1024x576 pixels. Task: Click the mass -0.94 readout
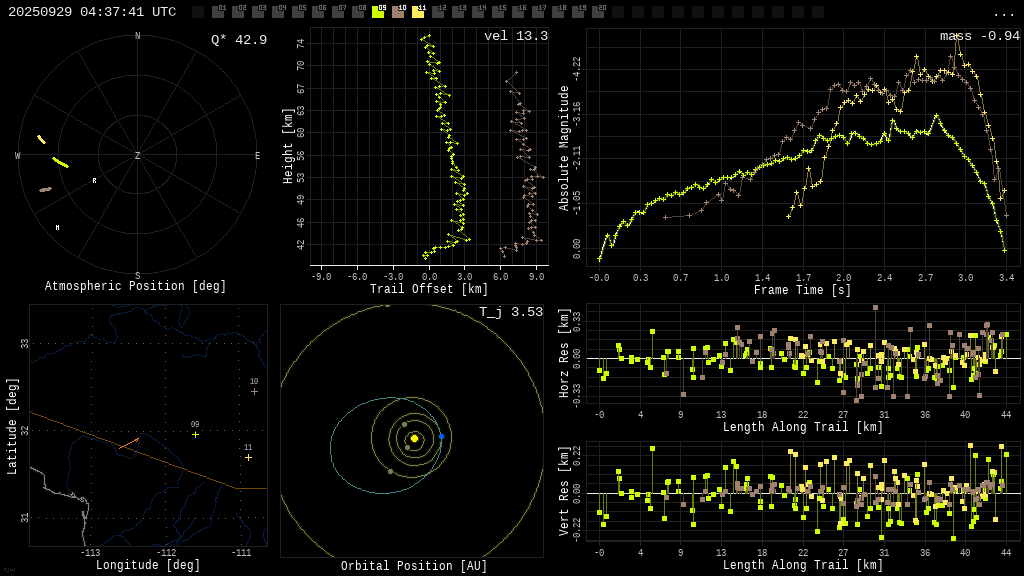(x=979, y=36)
